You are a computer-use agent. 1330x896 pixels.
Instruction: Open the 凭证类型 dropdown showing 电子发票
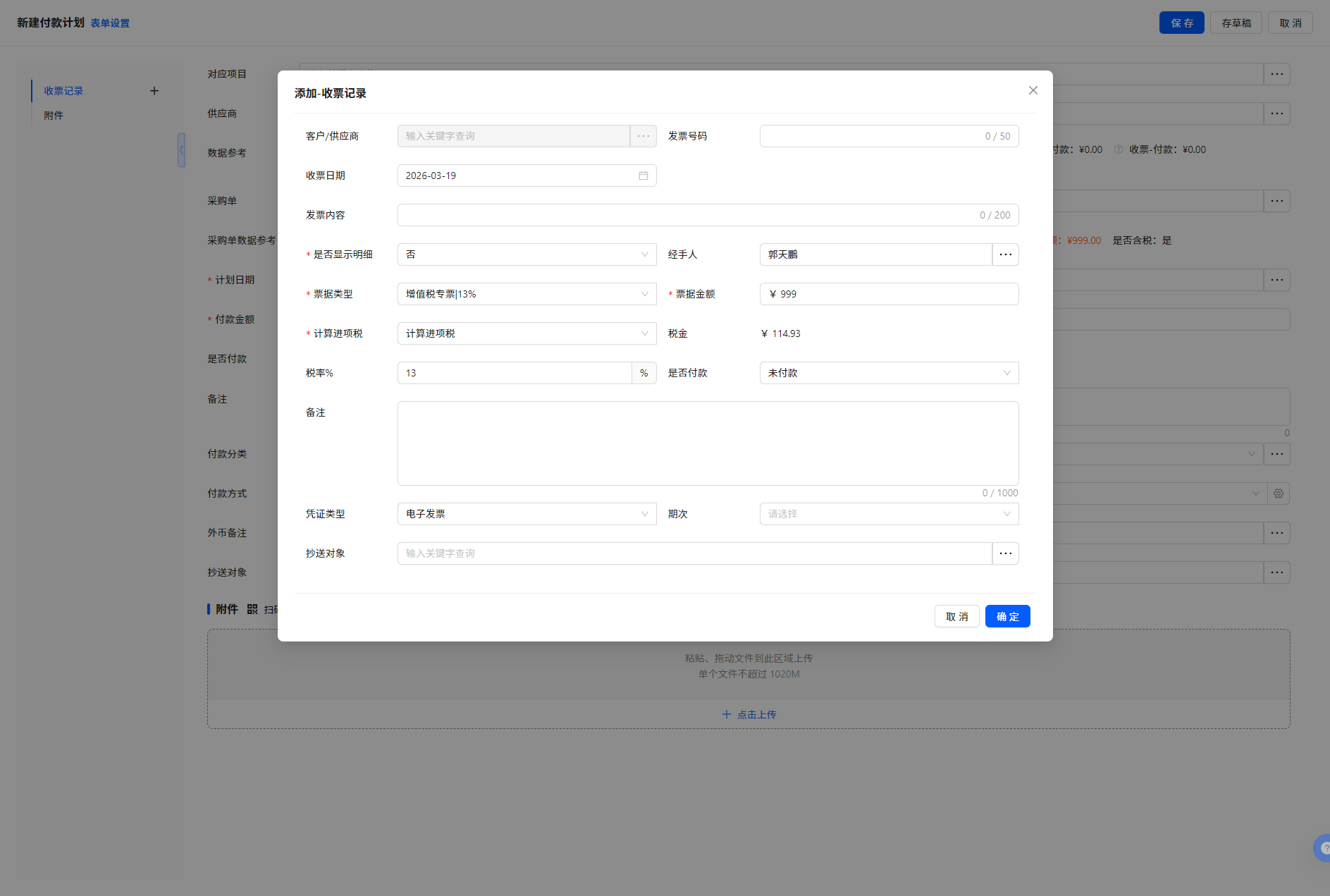[x=527, y=514]
